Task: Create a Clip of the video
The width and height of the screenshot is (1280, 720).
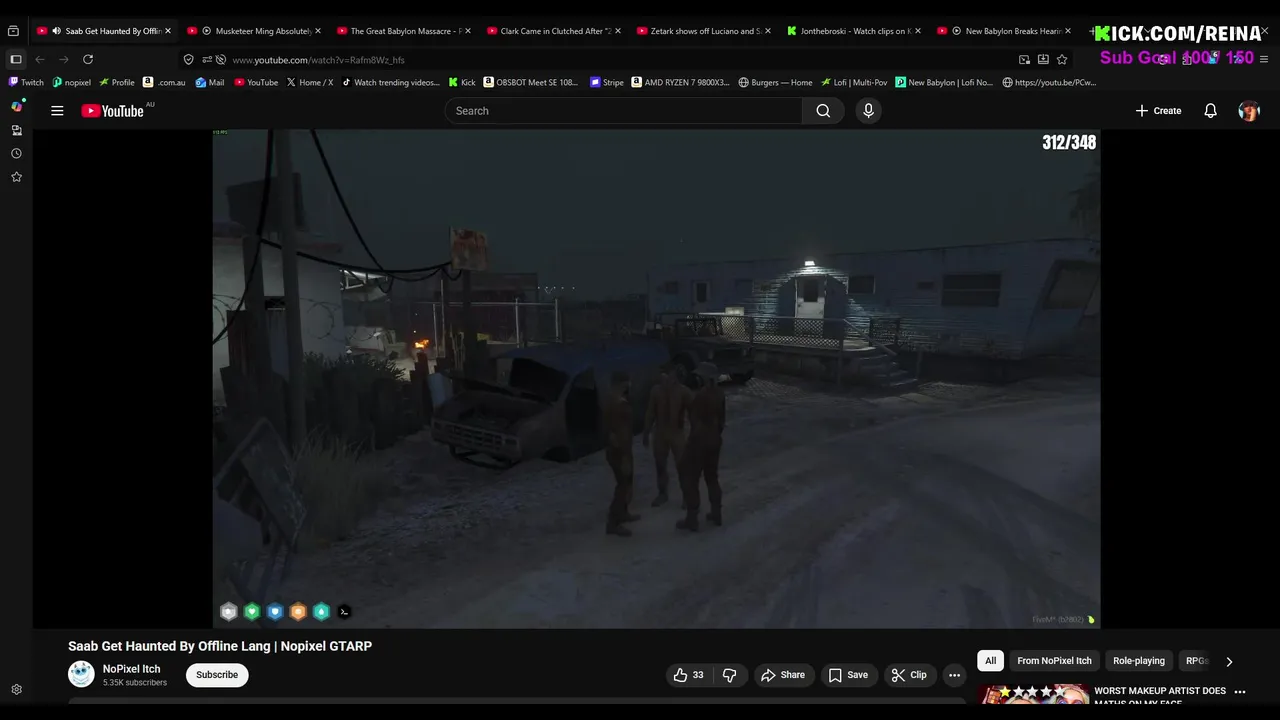Action: click(x=909, y=675)
